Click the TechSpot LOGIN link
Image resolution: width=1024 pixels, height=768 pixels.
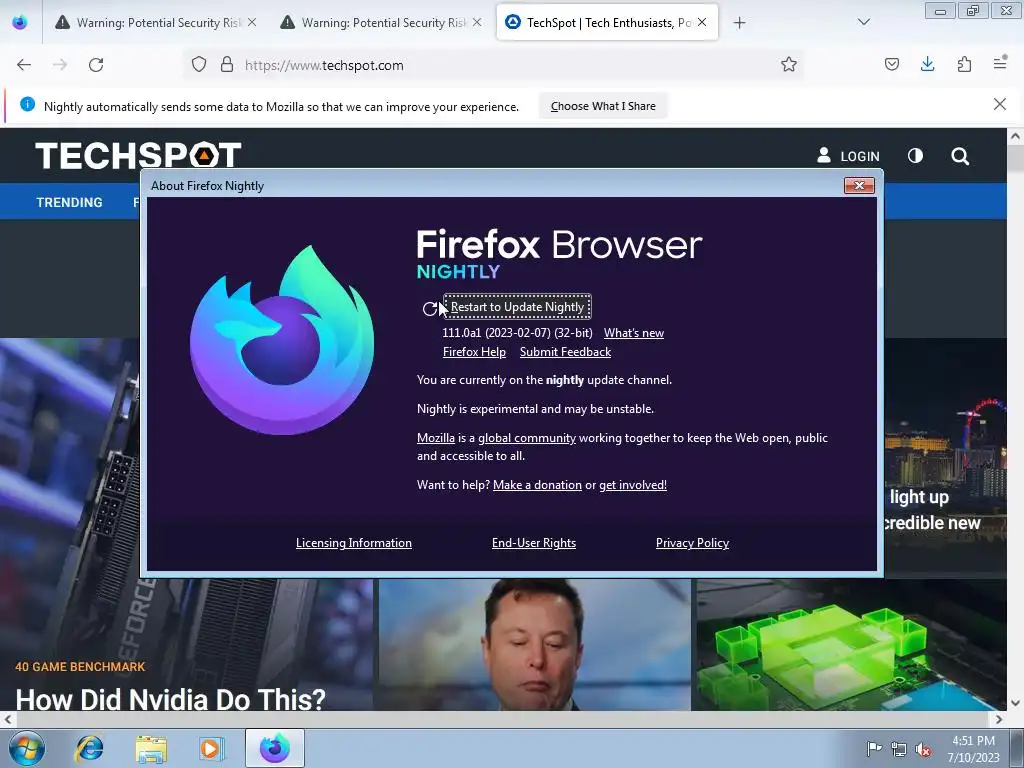848,156
